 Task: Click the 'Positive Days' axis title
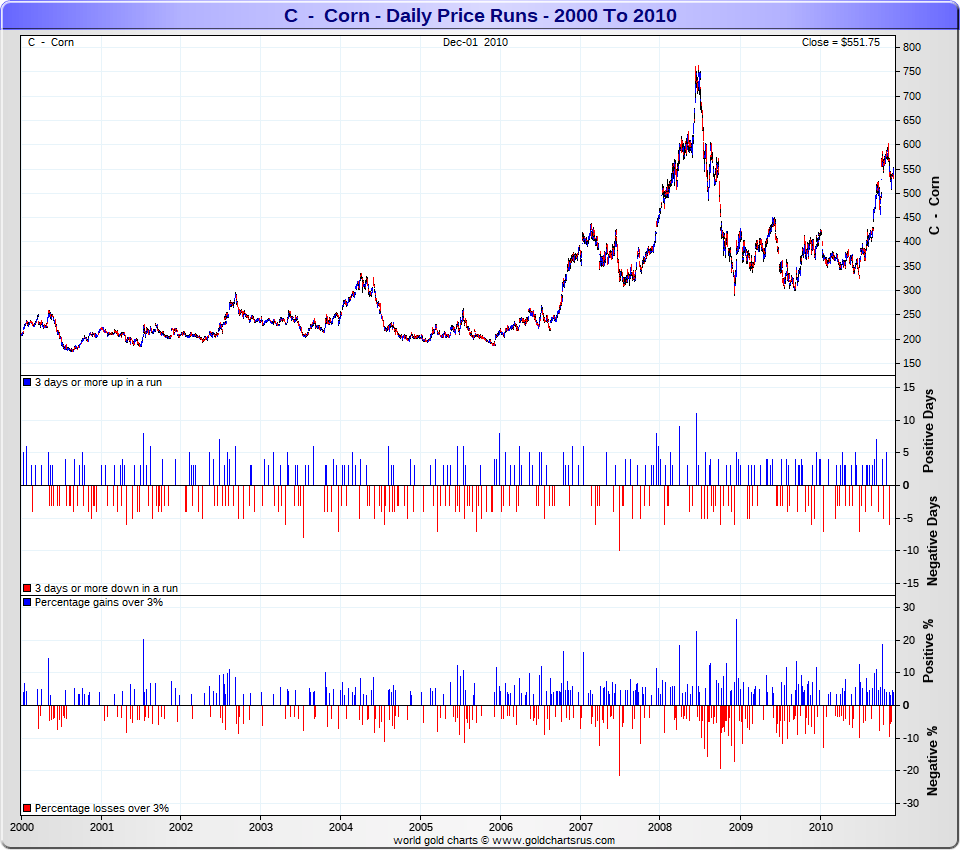click(x=929, y=435)
